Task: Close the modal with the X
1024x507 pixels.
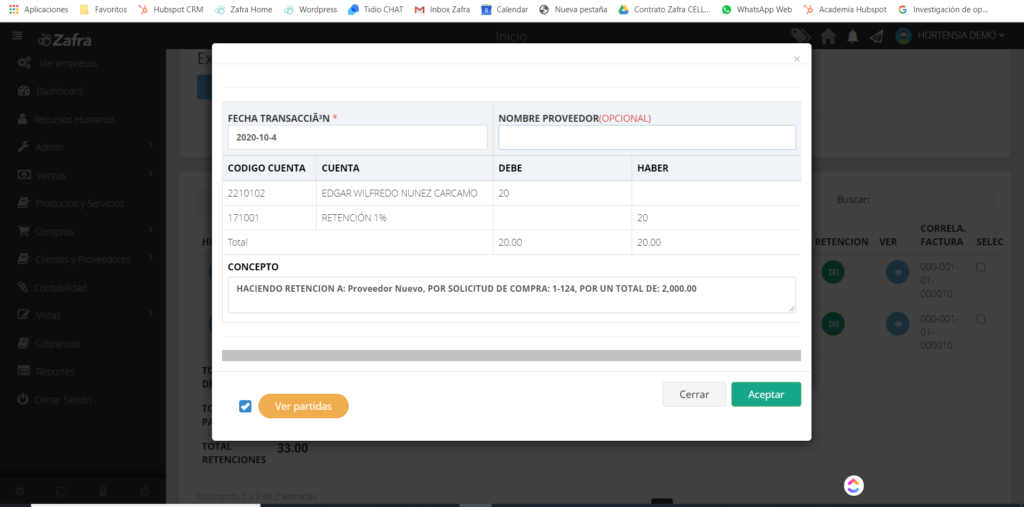Action: tap(797, 59)
